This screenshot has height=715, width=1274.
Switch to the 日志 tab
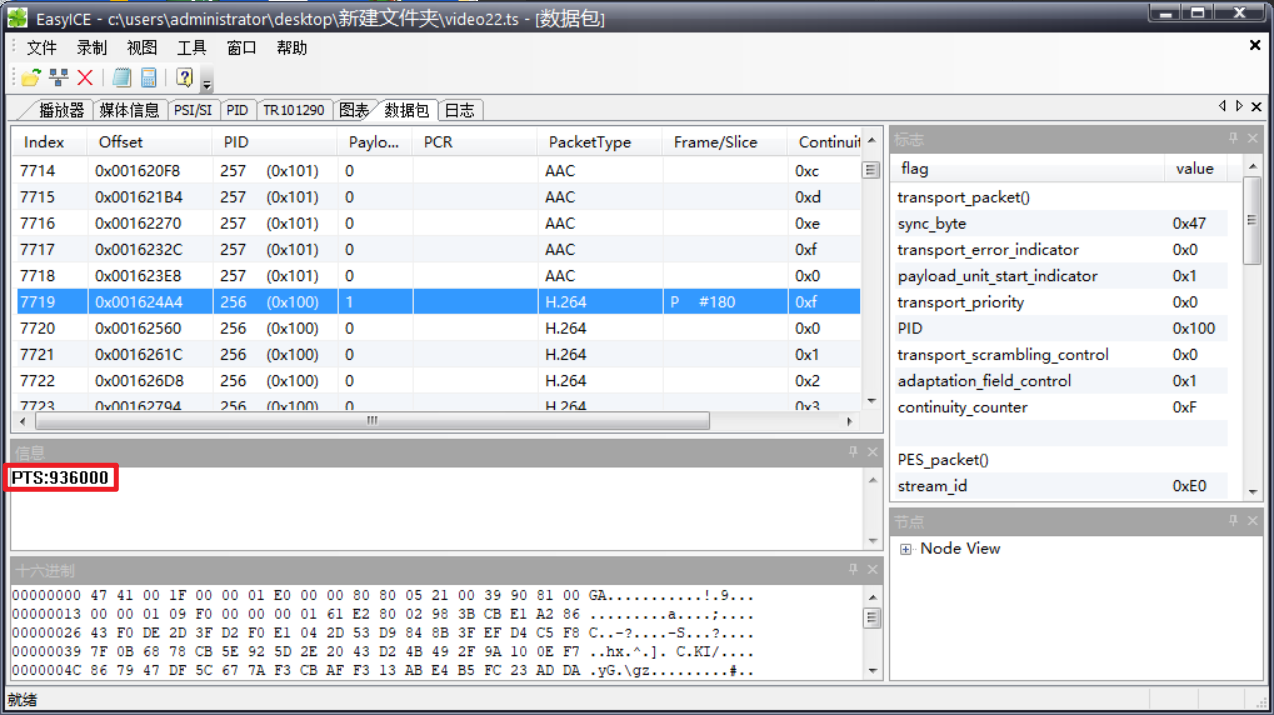459,110
